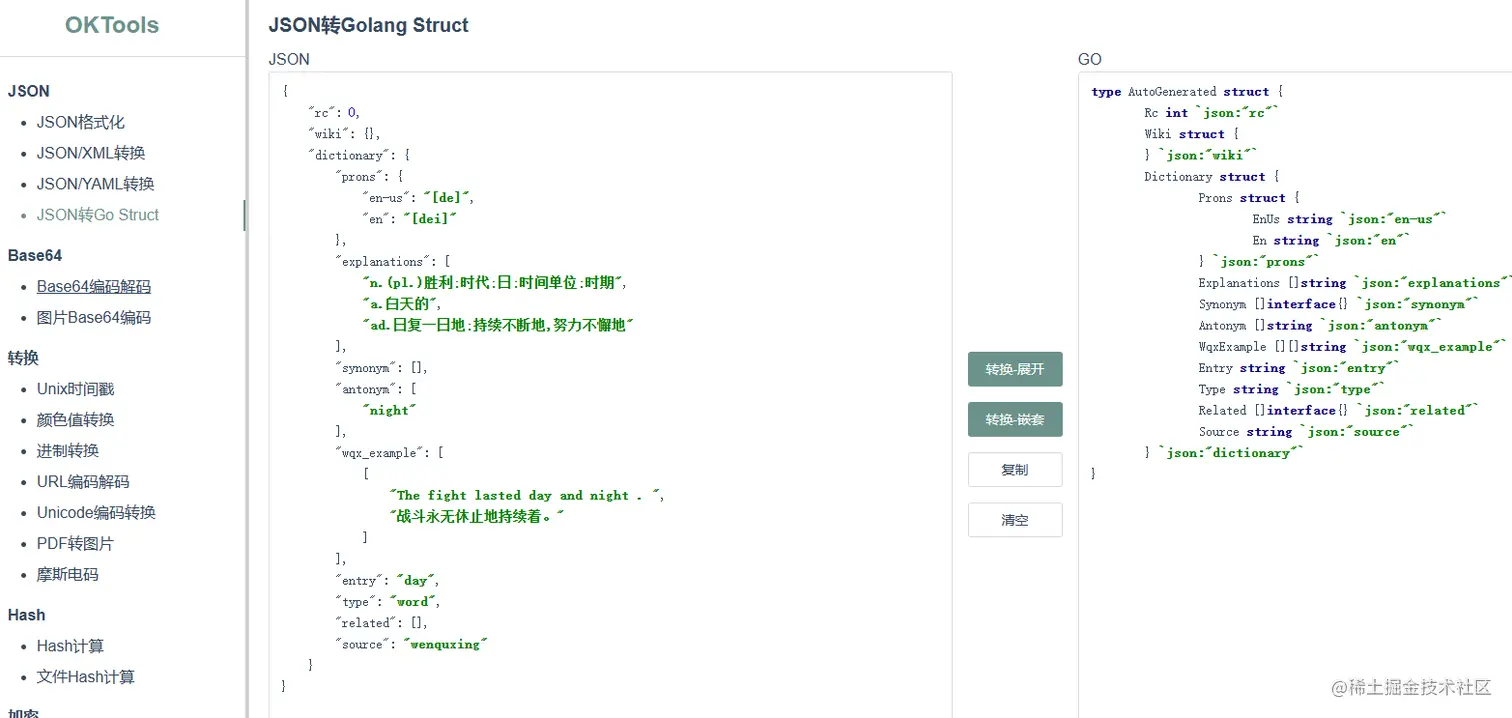Click the OKTools logo title
The width and height of the screenshot is (1512, 718).
tap(112, 26)
